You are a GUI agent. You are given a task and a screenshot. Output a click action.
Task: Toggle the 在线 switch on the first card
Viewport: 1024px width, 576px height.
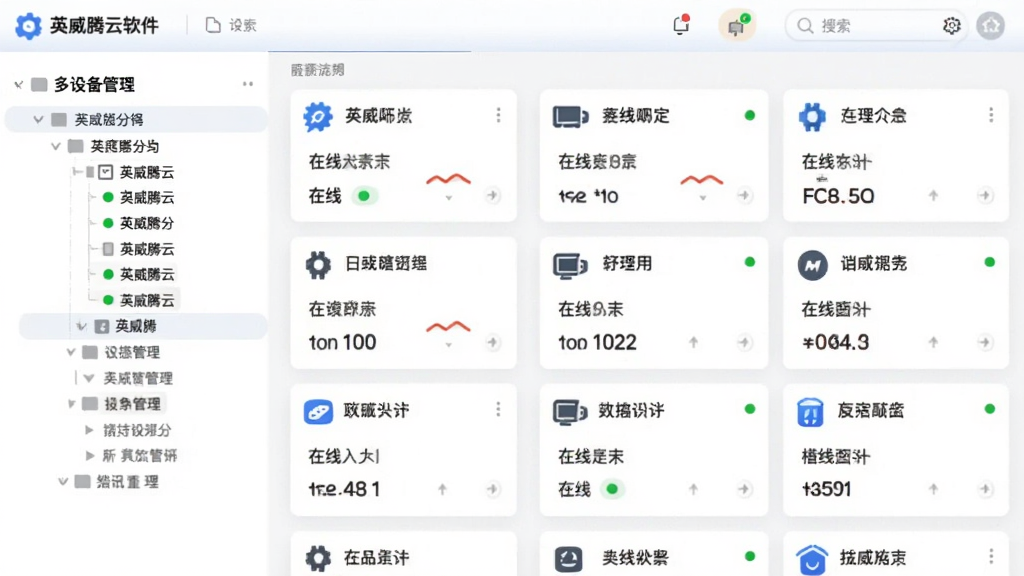click(364, 195)
